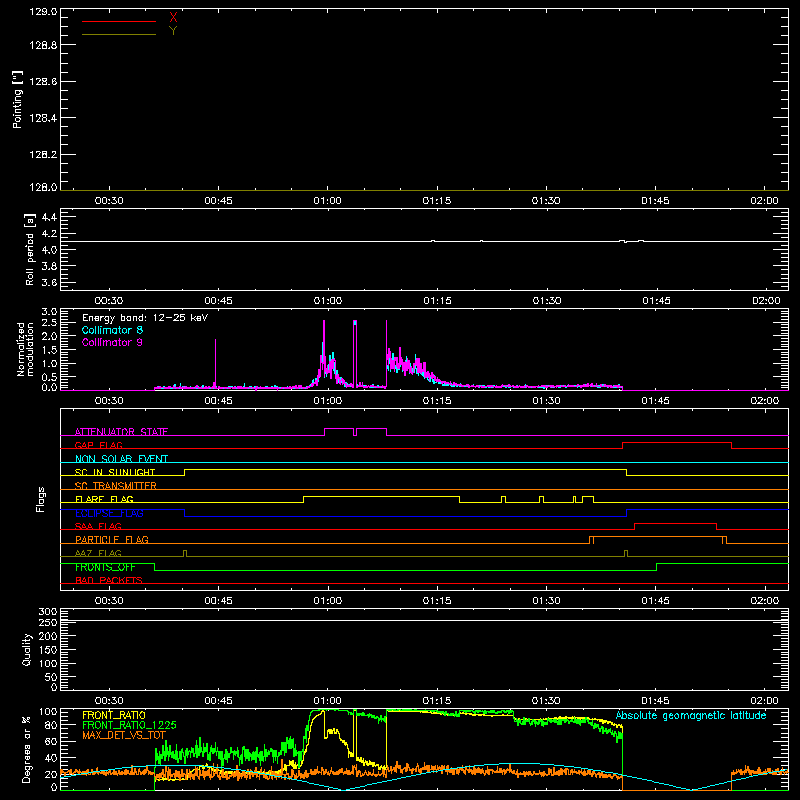The height and width of the screenshot is (800, 800).
Task: Click the FRONTS_OFF flag label
Action: (x=105, y=567)
